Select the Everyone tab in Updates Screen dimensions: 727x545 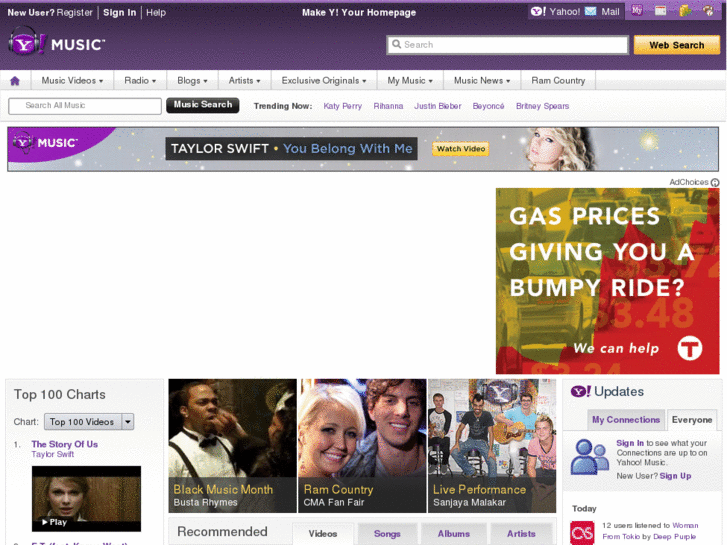click(x=692, y=420)
